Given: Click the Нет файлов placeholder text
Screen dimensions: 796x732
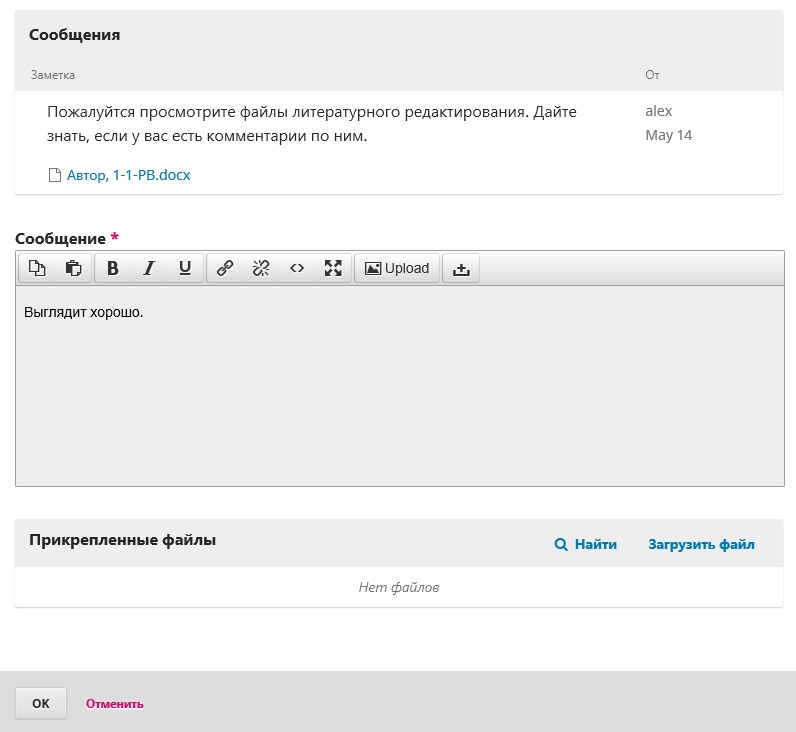Looking at the screenshot, I should (x=399, y=587).
